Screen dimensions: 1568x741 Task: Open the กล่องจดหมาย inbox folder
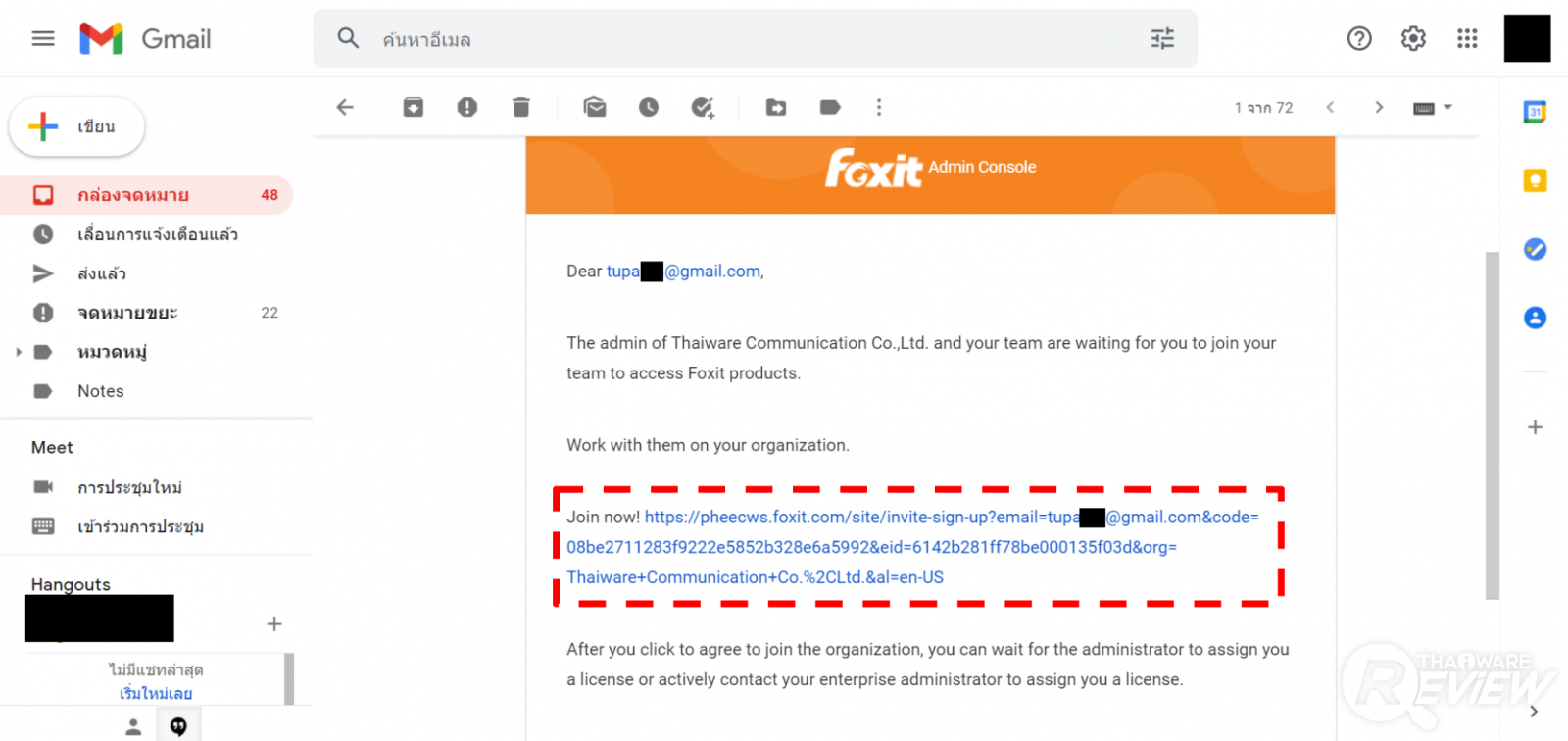point(133,195)
